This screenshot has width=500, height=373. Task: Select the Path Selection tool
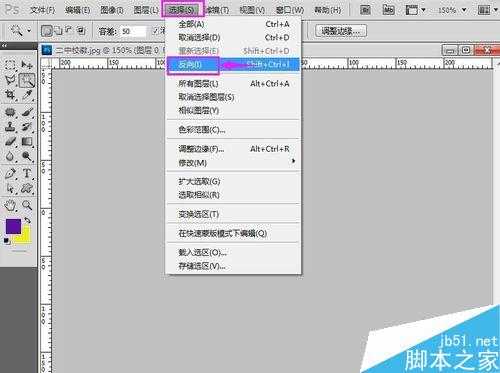pyautogui.click(x=10, y=189)
